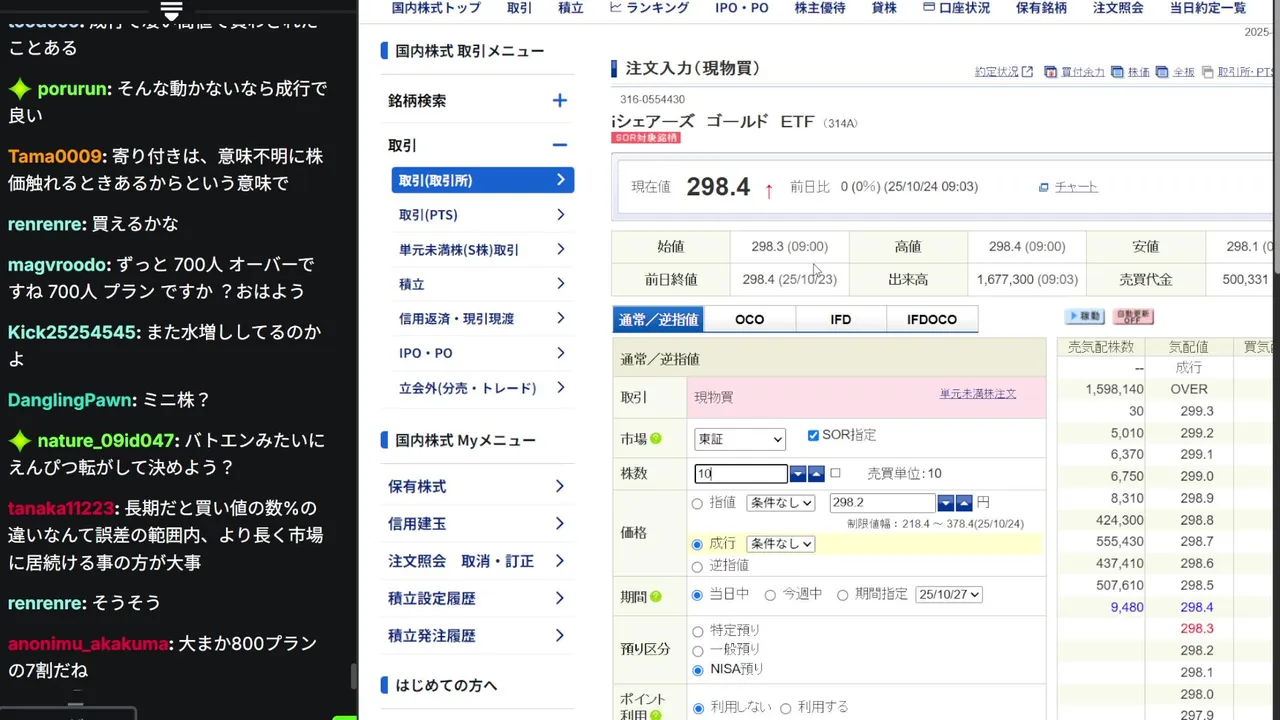Select the 一般預り account radio button
Image resolution: width=1280 pixels, height=720 pixels.
click(x=697, y=651)
